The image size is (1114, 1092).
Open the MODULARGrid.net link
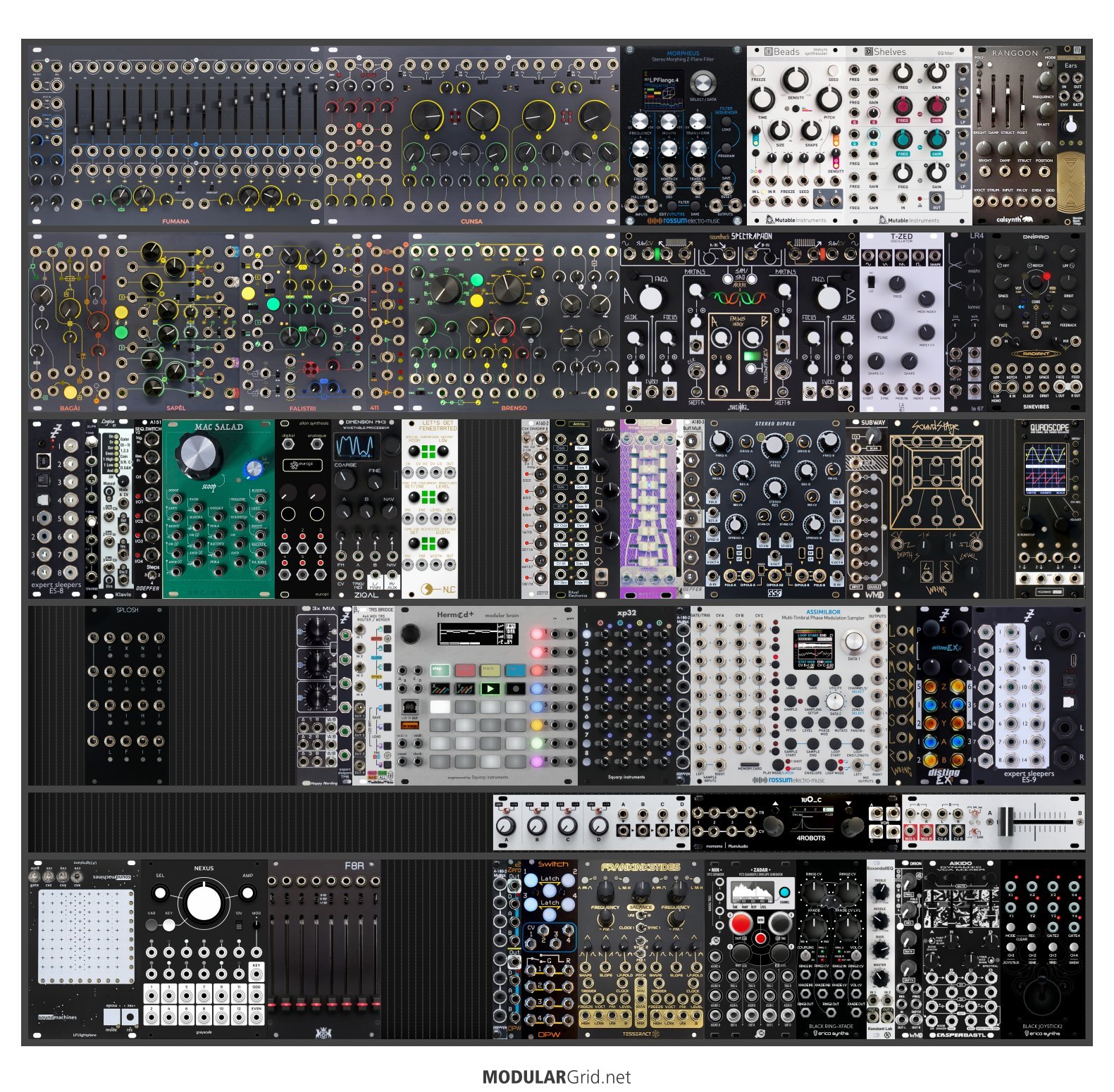tap(557, 1077)
